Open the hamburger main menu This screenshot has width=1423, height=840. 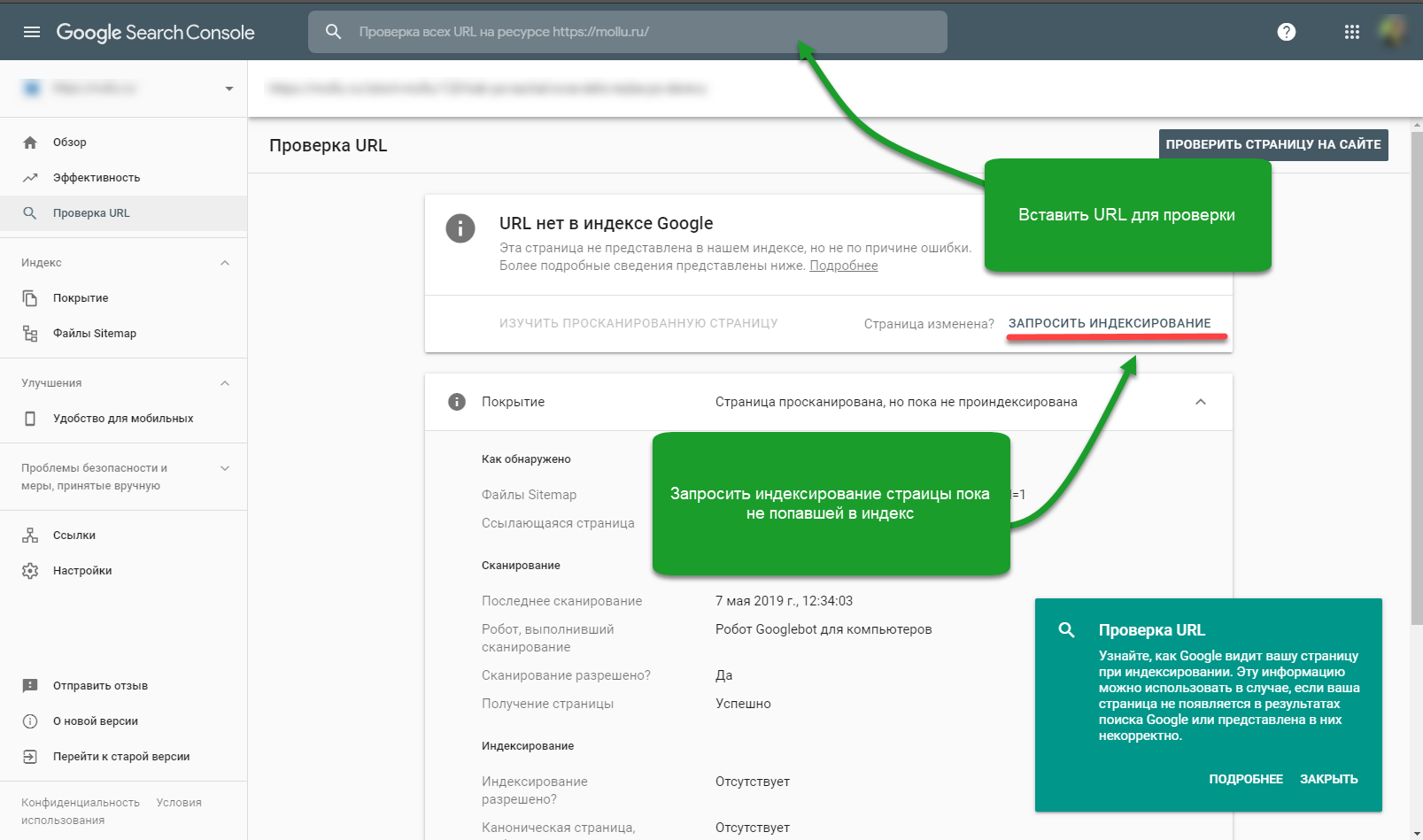coord(32,32)
